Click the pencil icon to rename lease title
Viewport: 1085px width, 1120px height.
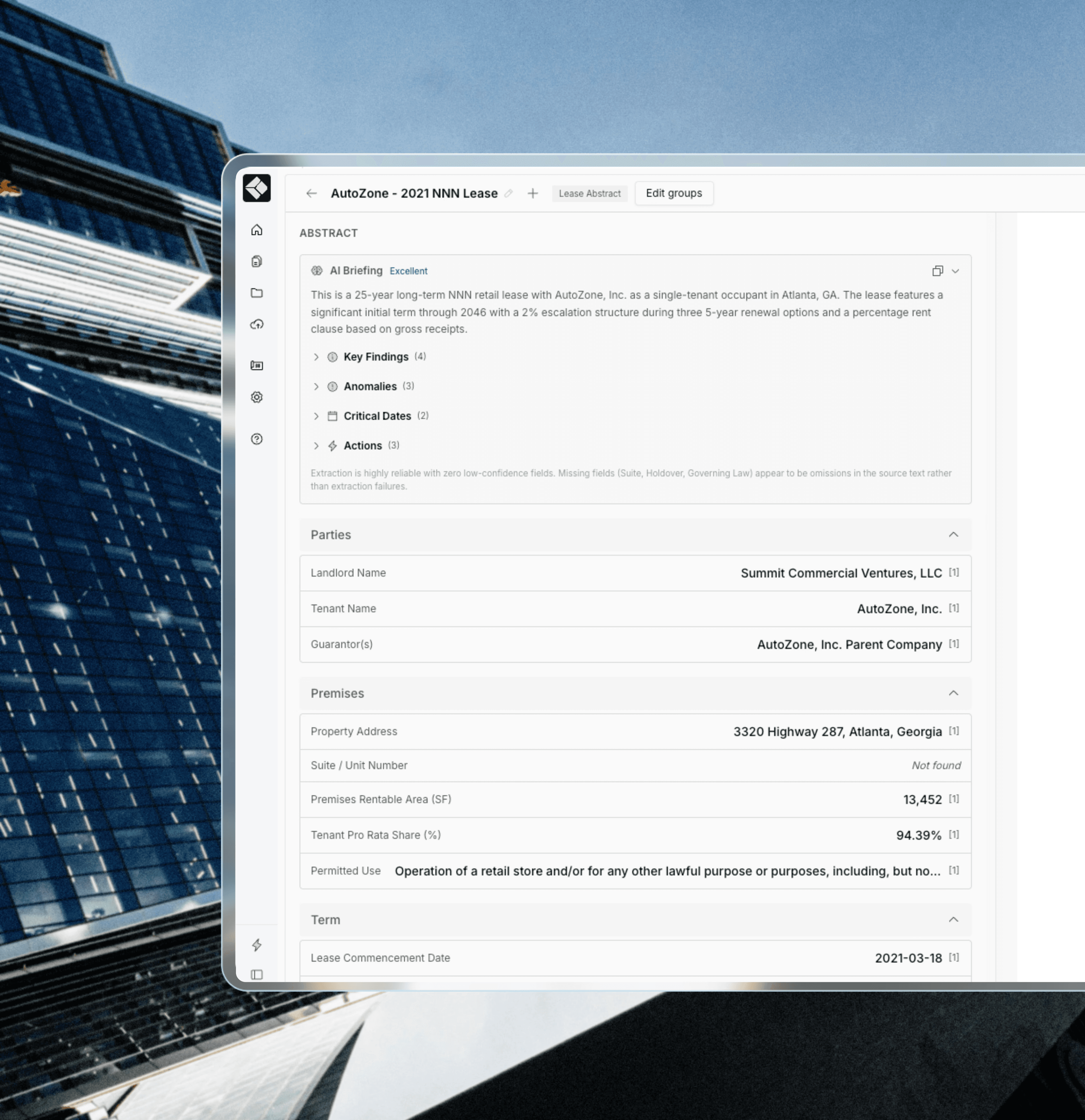point(508,194)
